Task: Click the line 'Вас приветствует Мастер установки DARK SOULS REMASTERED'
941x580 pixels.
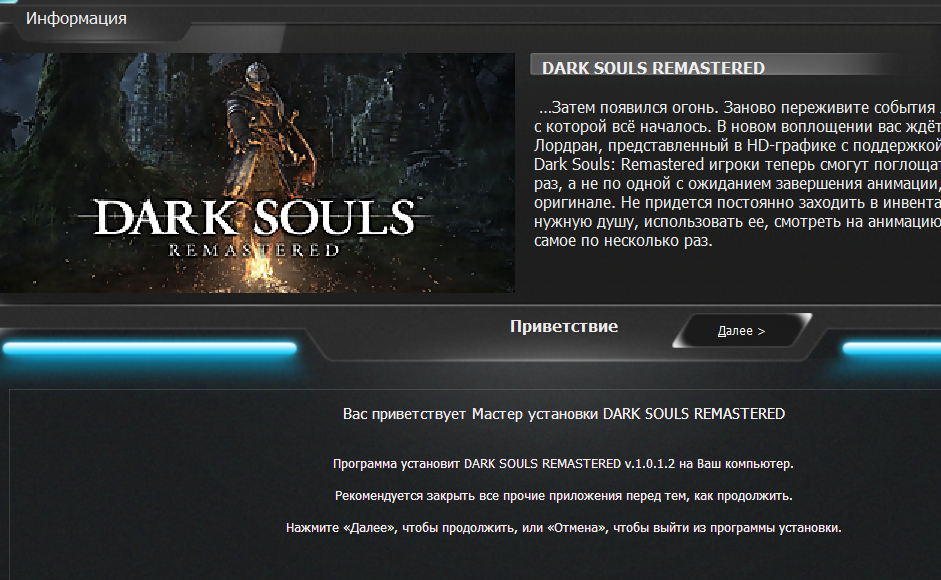Action: click(564, 414)
